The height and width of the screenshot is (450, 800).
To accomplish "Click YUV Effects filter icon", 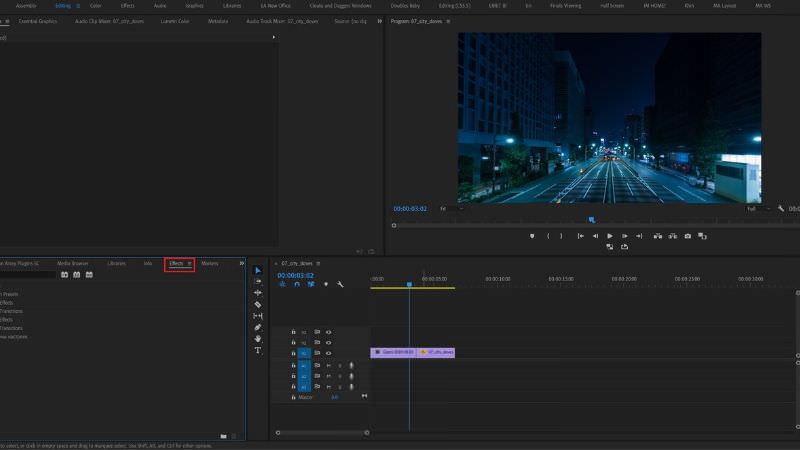I will click(89, 275).
